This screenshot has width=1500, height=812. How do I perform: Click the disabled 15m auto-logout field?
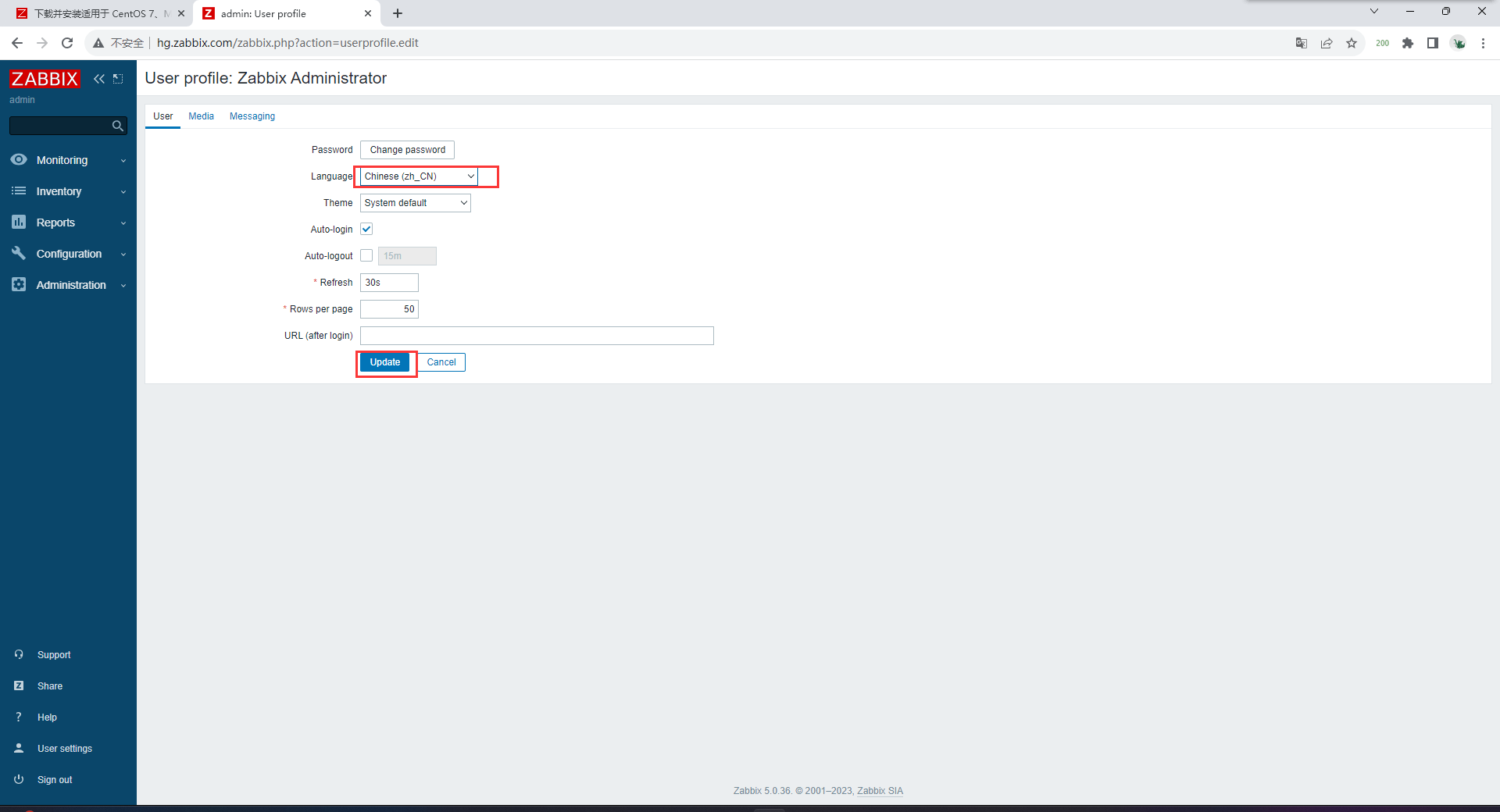coord(407,256)
